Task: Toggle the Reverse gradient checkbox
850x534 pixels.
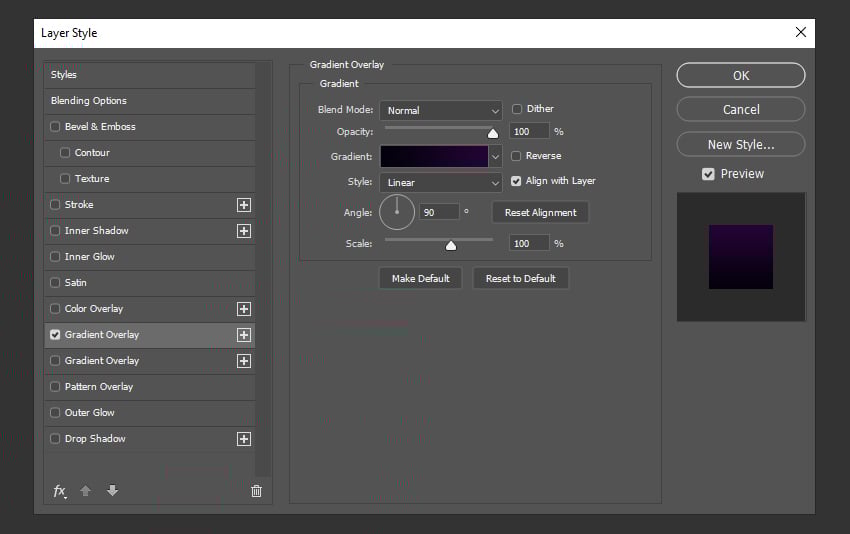Action: 516,156
